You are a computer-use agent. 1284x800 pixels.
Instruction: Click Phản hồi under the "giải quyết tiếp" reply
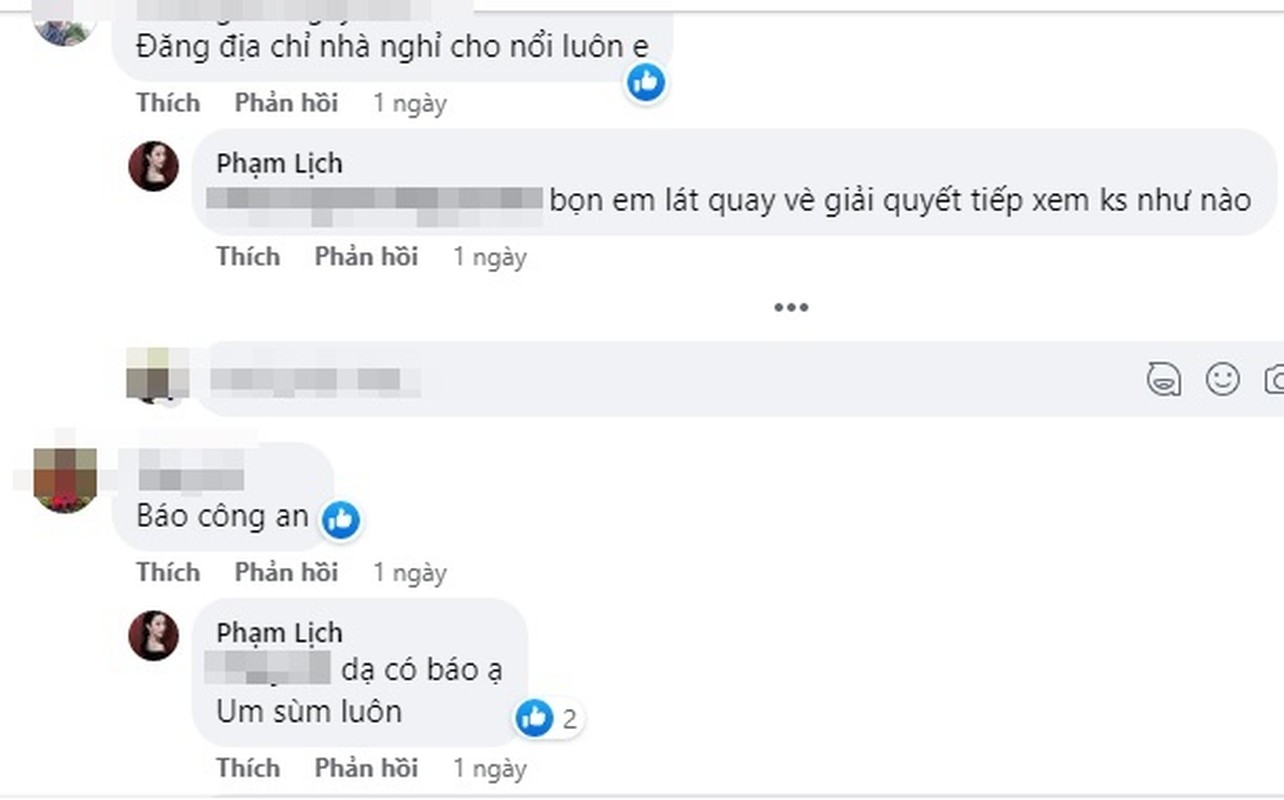pyautogui.click(x=366, y=257)
